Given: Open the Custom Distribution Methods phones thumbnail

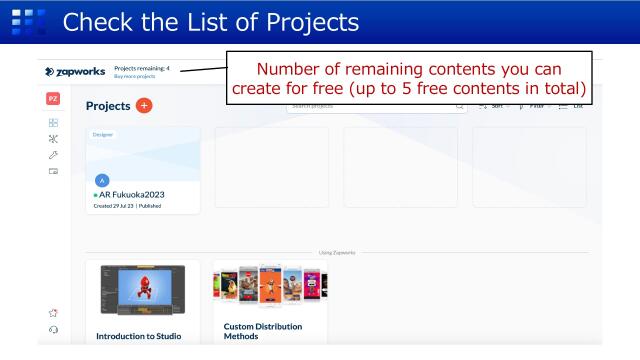Looking at the screenshot, I should (270, 285).
